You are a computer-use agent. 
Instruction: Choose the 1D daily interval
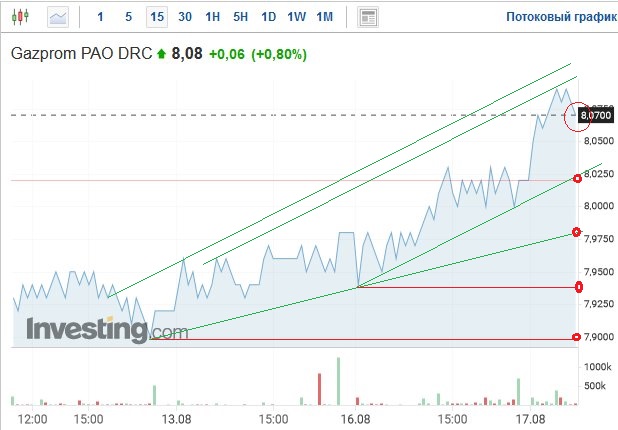click(268, 17)
